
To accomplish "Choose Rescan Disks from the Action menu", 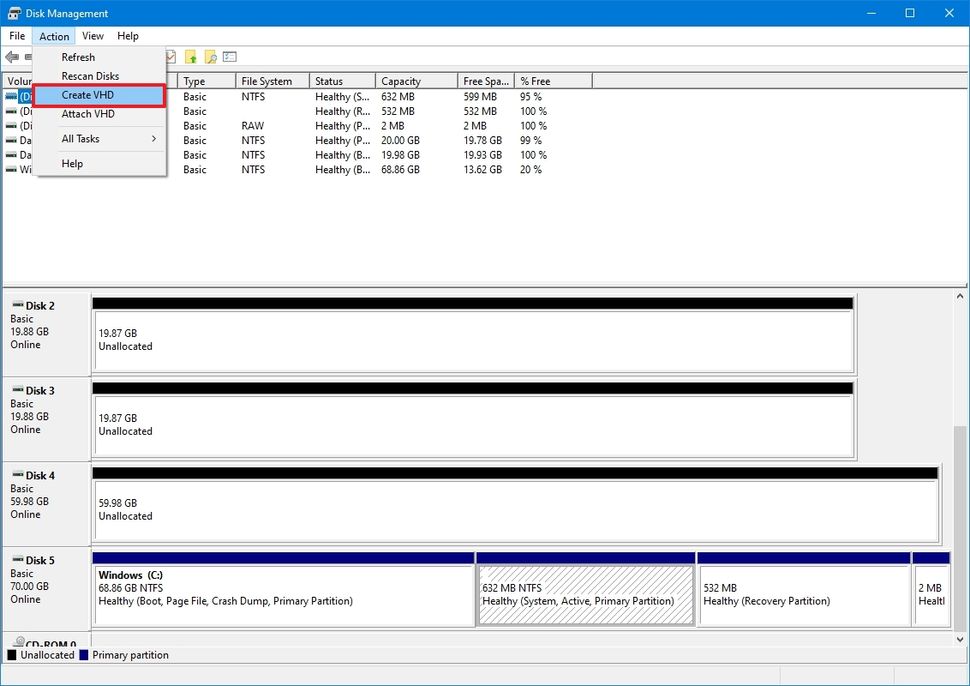I will [100, 76].
